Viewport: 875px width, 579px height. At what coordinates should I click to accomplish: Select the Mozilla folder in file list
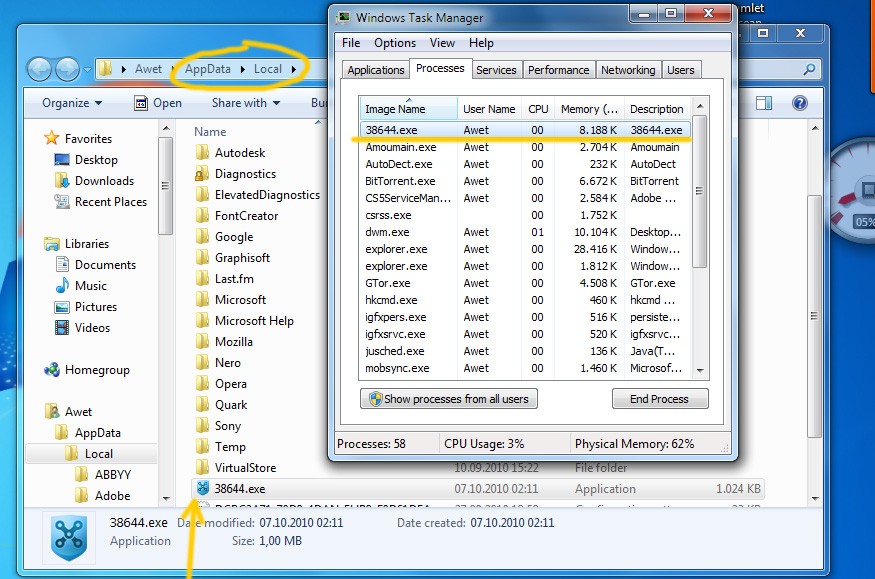(x=234, y=341)
